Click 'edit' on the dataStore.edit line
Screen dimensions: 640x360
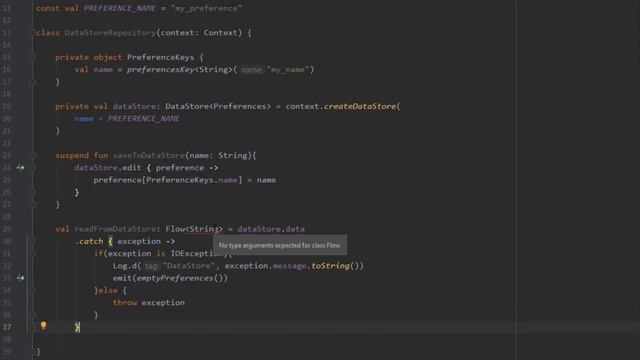pos(132,167)
